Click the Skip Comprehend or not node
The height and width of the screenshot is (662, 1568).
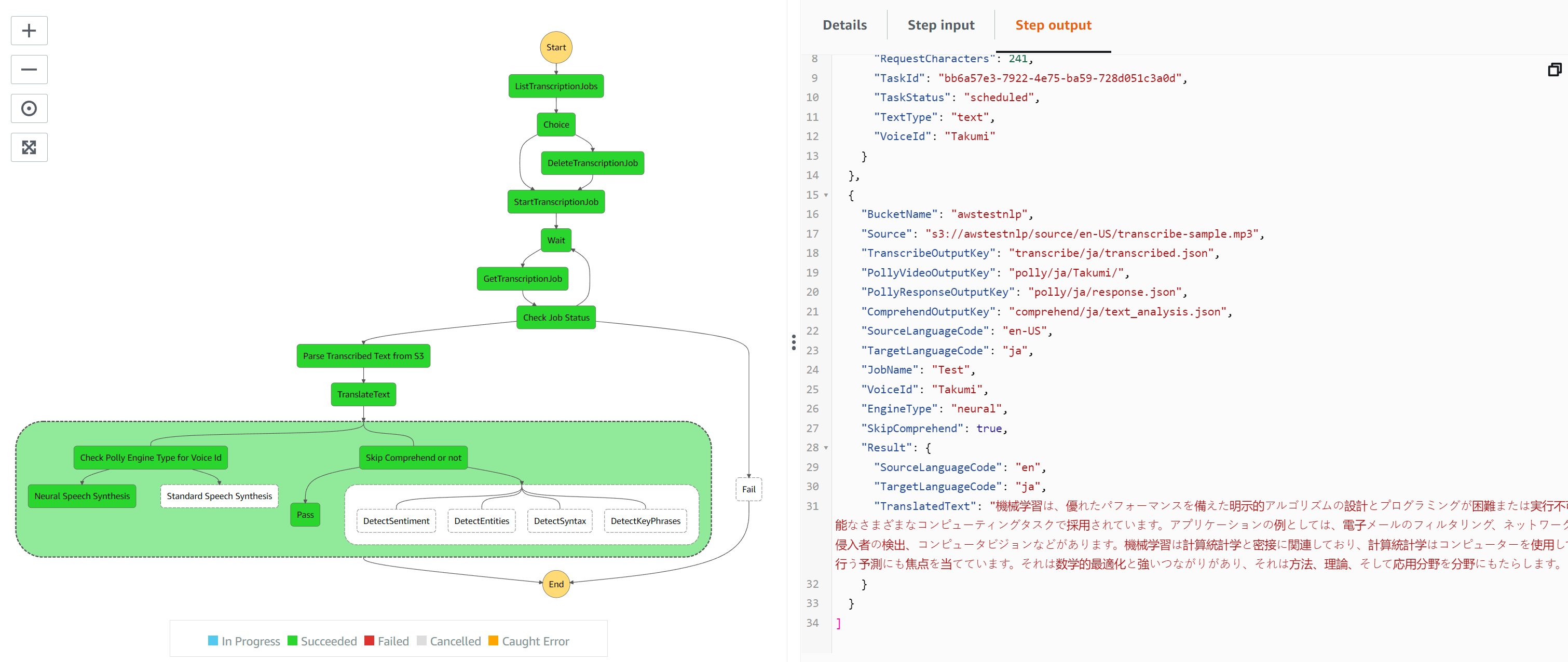click(413, 458)
